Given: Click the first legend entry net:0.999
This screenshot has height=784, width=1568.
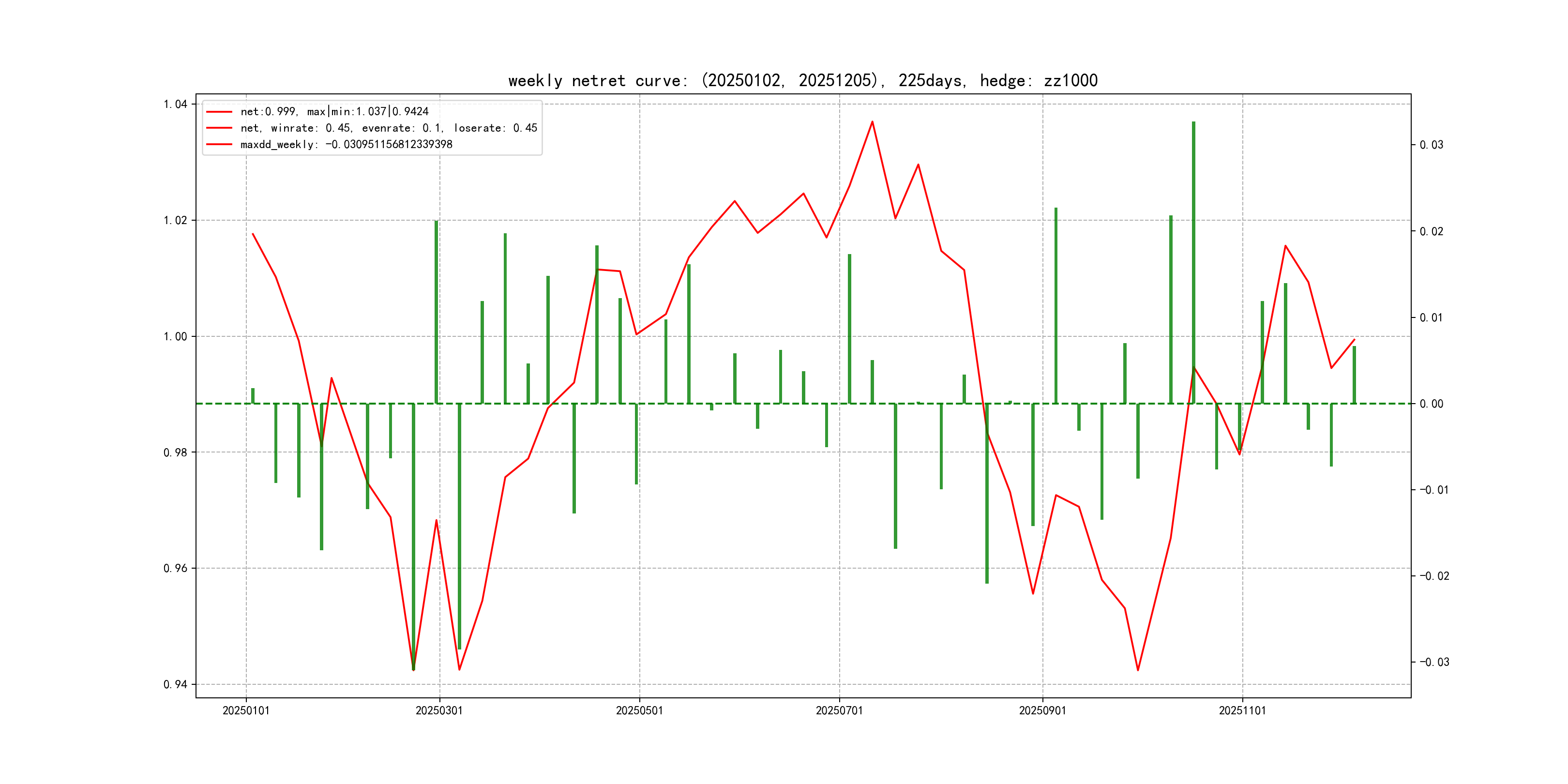Looking at the screenshot, I should tap(334, 111).
